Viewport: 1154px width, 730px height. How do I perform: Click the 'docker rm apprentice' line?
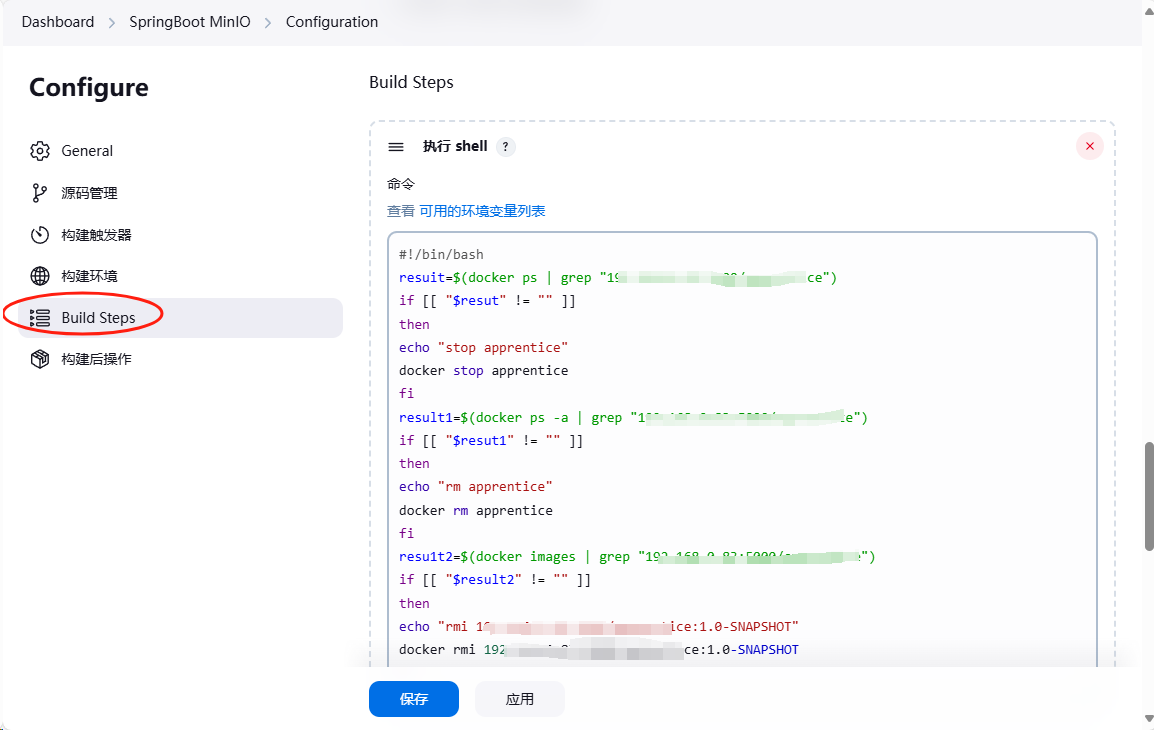pos(475,511)
